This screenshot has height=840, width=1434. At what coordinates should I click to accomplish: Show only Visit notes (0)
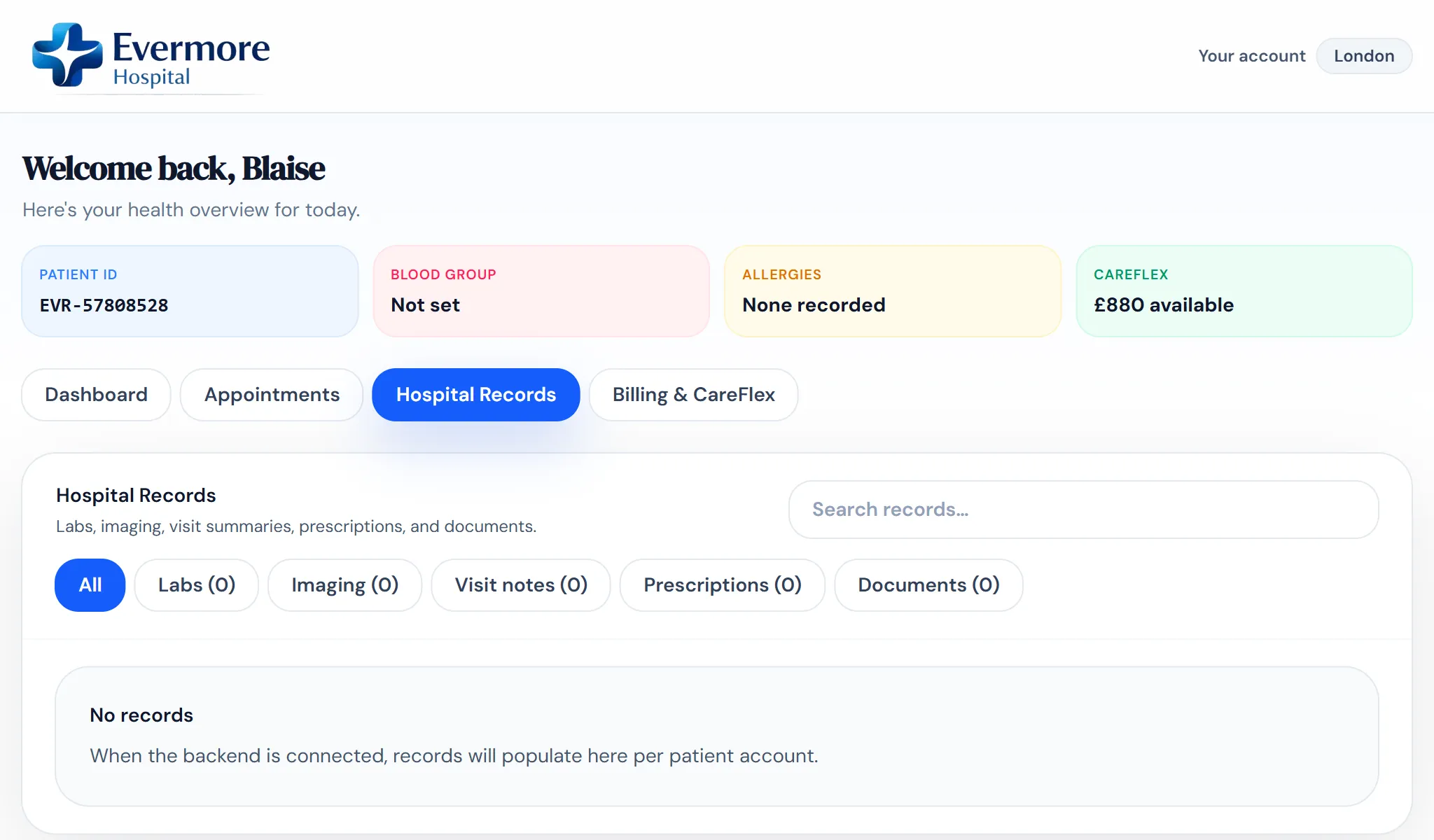tap(521, 585)
